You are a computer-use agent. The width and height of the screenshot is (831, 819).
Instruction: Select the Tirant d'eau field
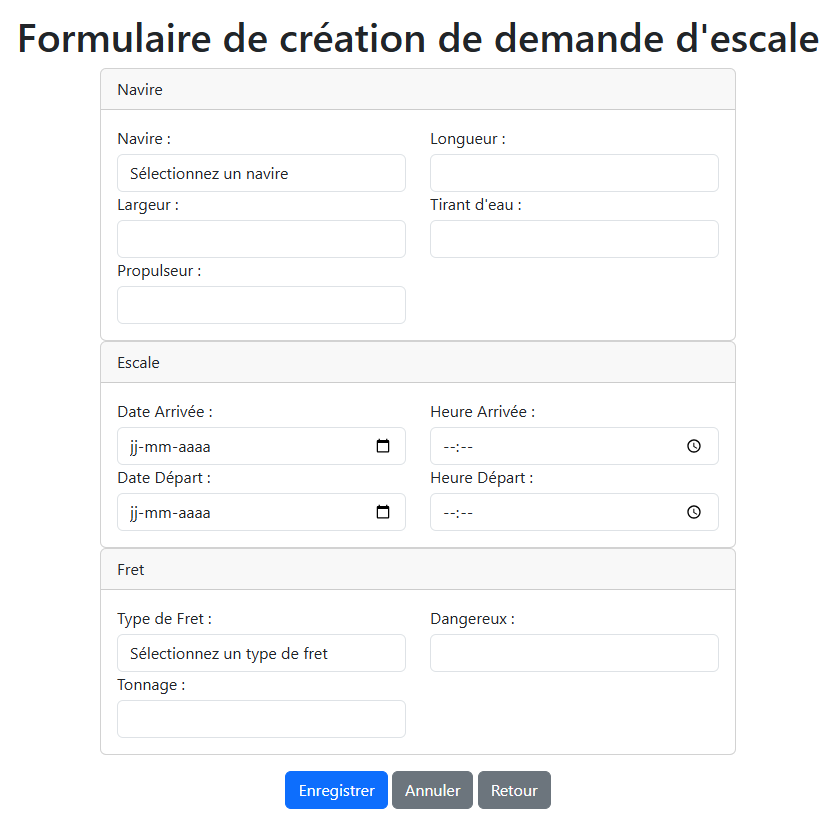coord(574,239)
